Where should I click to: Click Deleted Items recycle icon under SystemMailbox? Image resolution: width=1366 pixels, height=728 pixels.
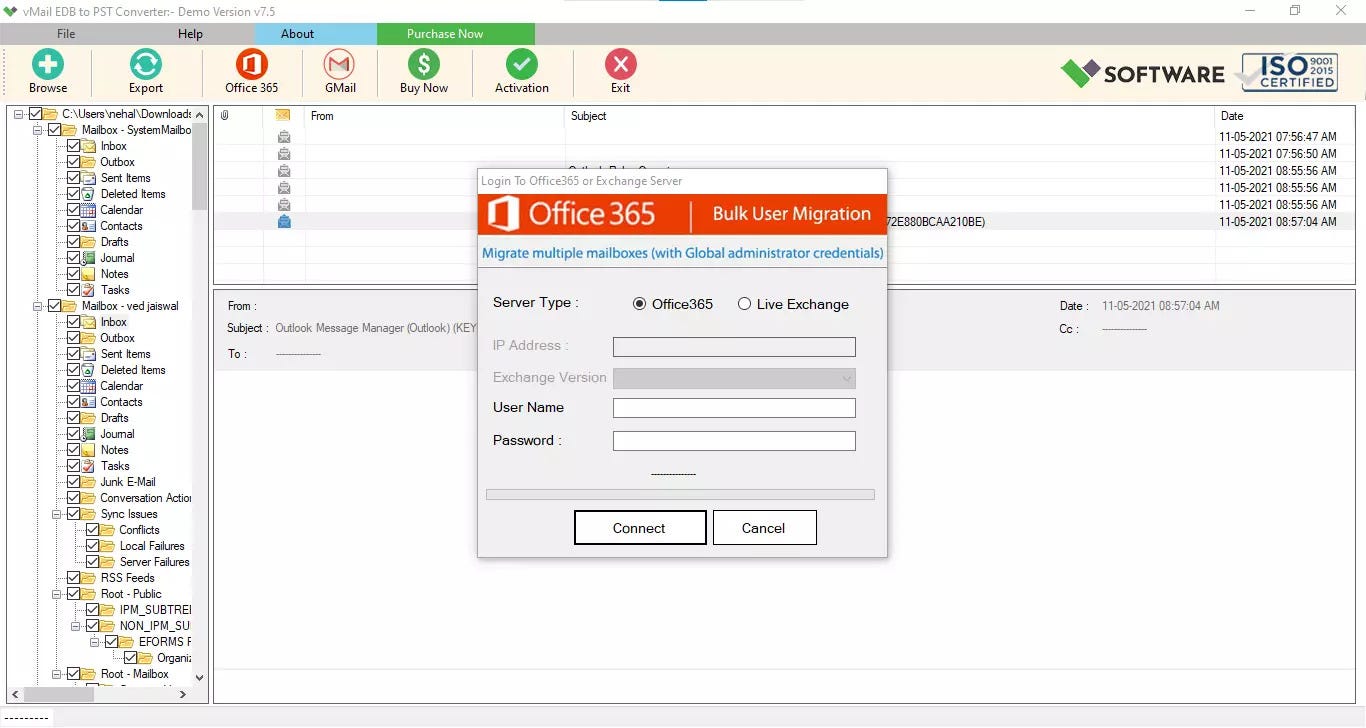89,194
